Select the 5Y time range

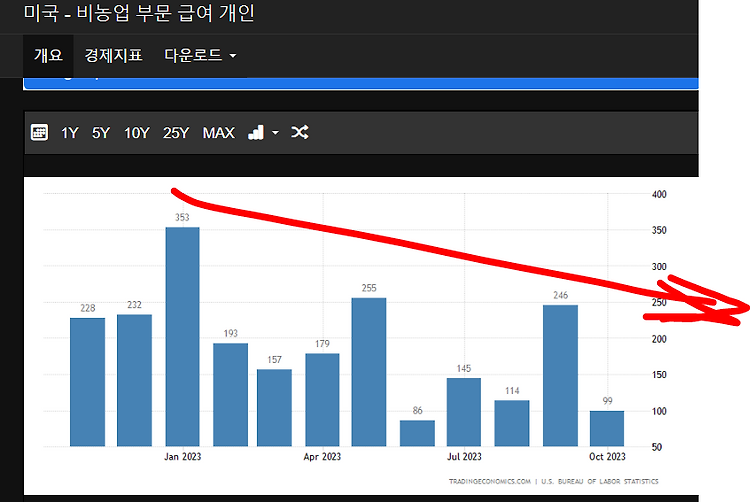[x=101, y=132]
